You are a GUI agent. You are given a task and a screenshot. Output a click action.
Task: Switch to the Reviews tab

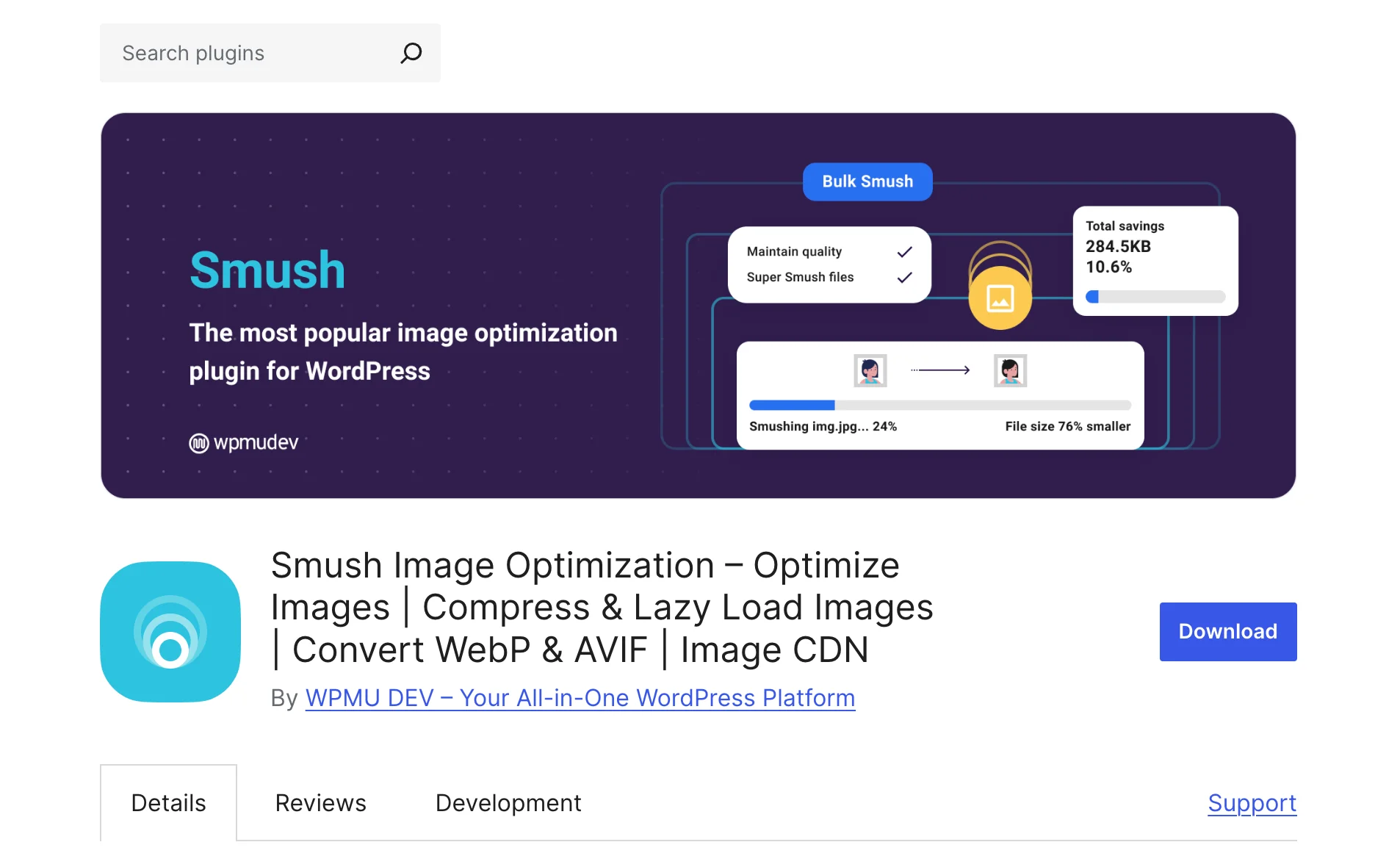tap(320, 802)
